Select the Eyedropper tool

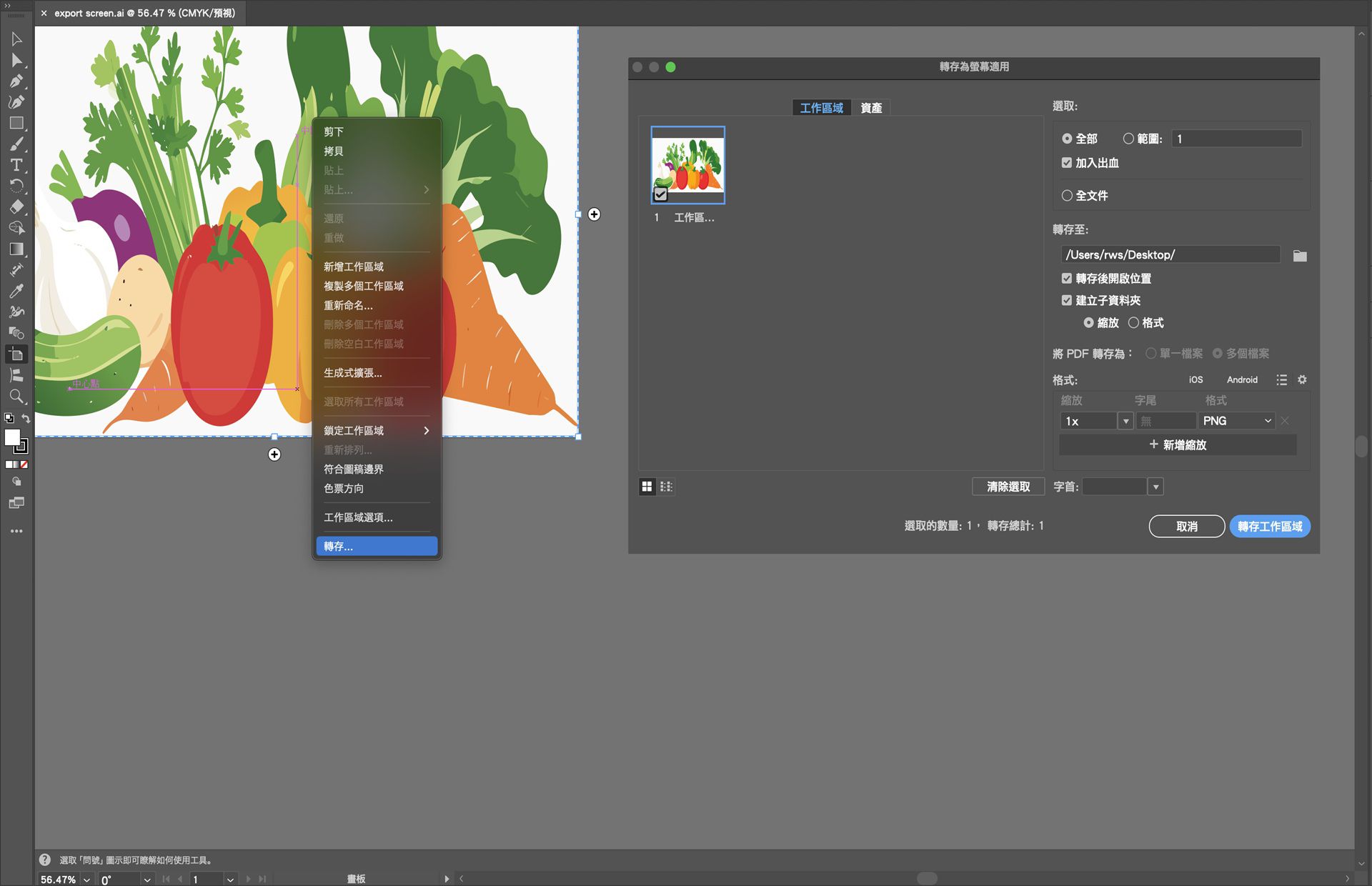16,290
